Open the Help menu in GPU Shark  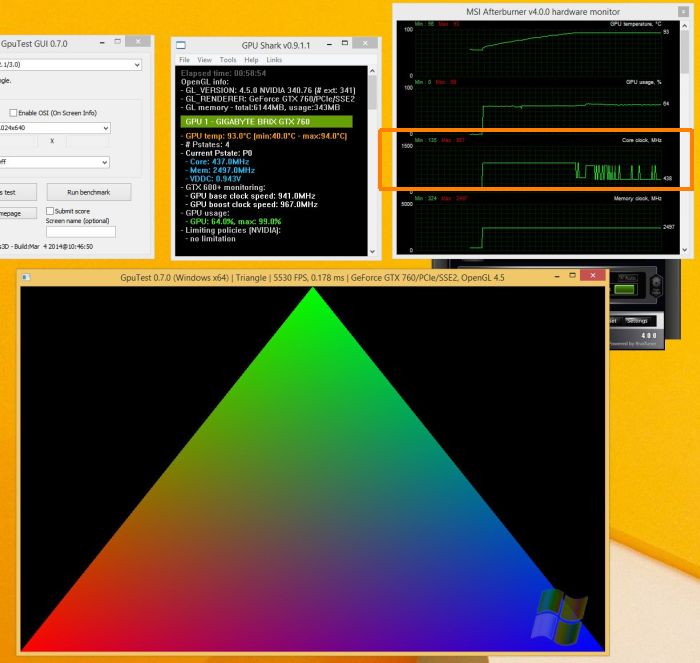click(x=251, y=60)
